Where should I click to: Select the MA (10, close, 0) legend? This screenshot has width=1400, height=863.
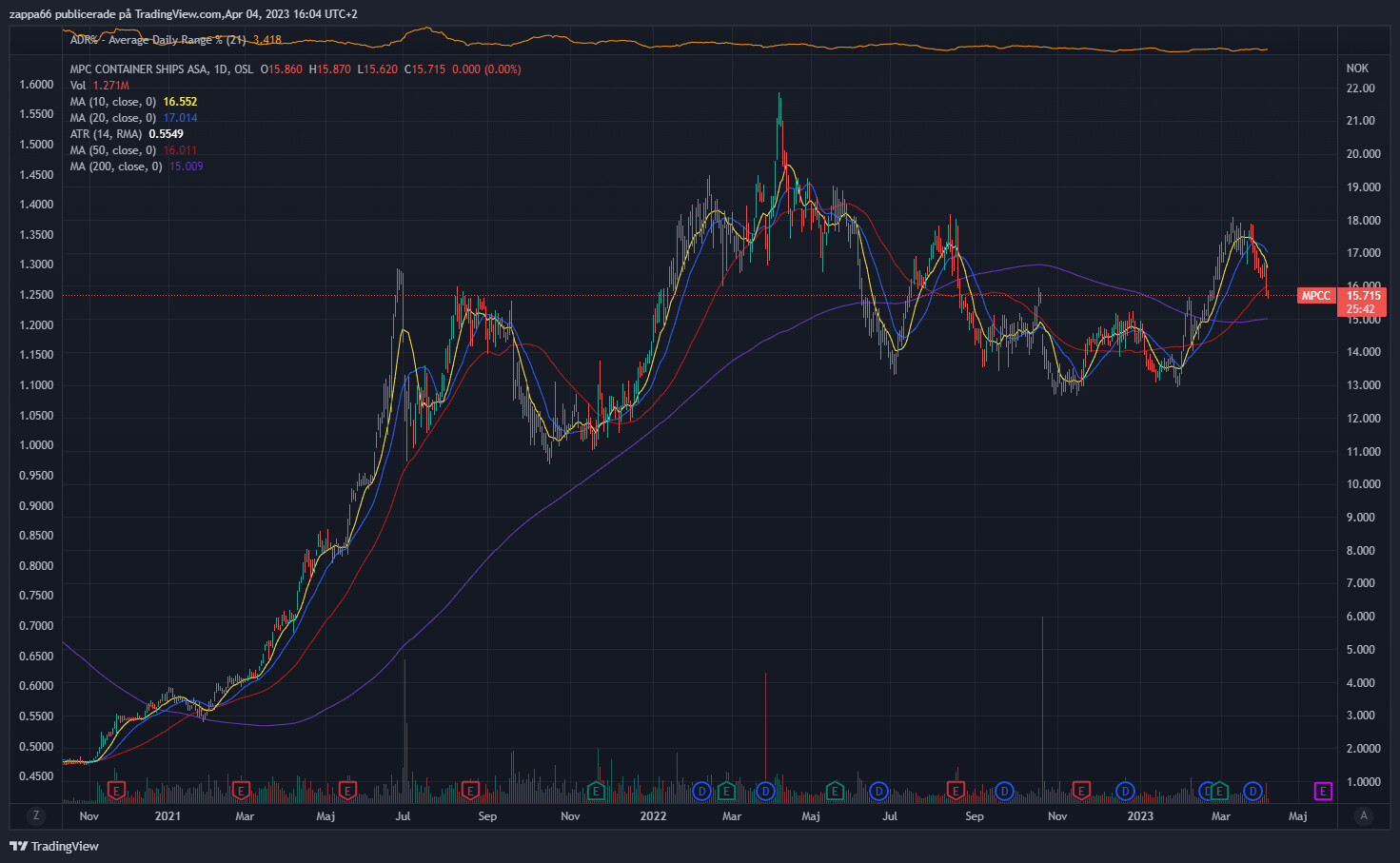113,102
